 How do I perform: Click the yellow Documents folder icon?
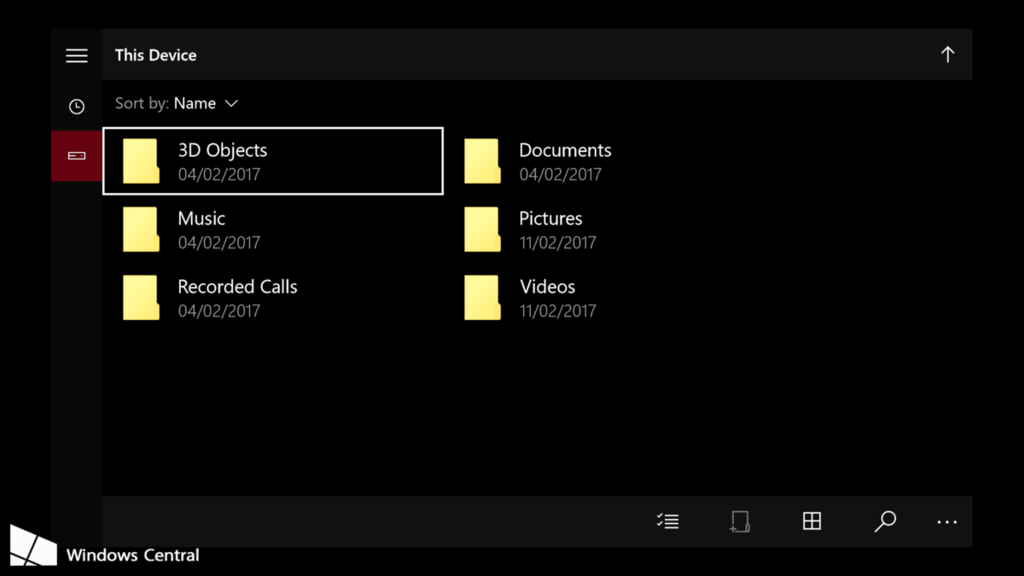click(482, 160)
